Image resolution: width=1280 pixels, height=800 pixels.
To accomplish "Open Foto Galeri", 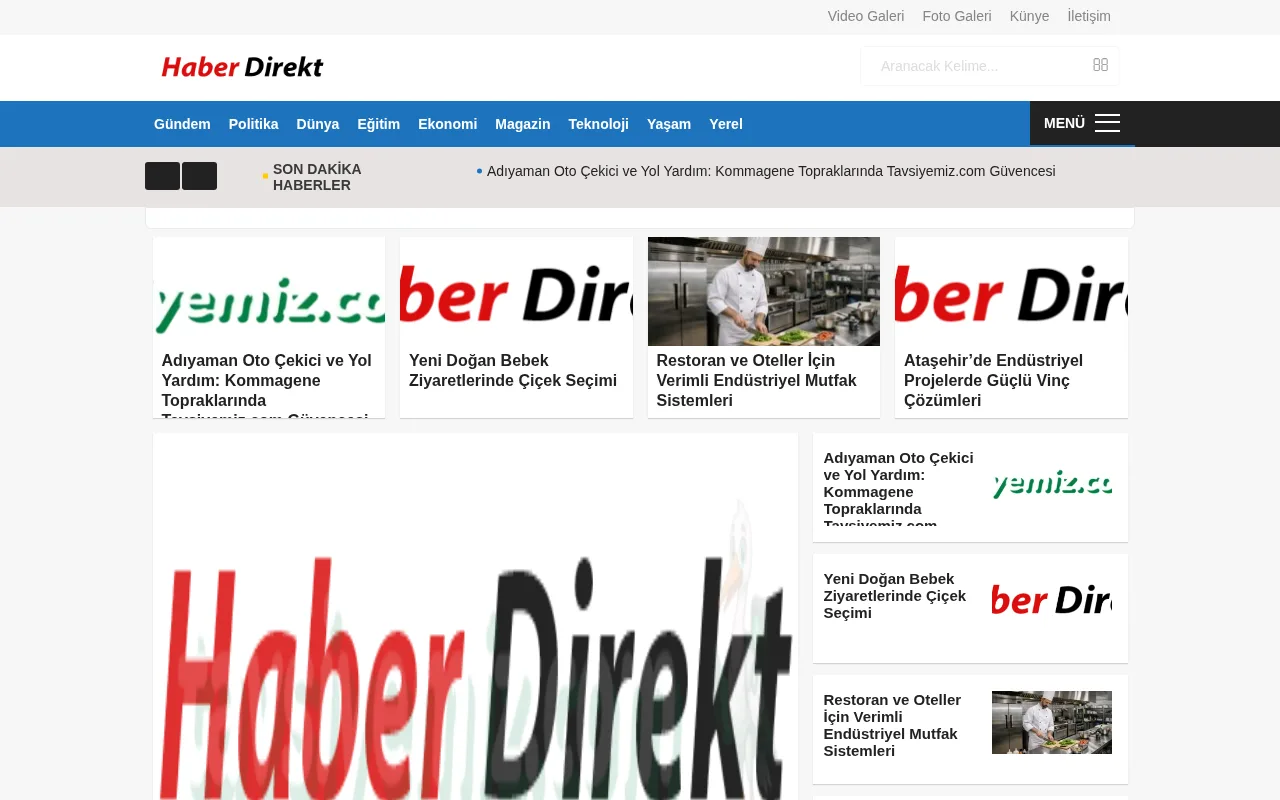I will 956,16.
